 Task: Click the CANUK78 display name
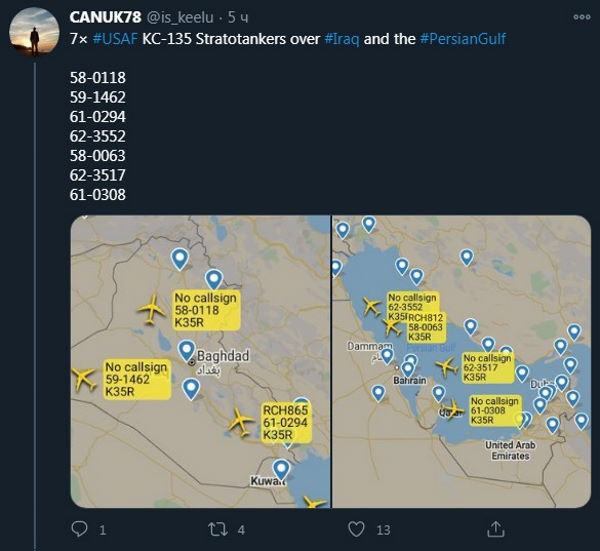tap(105, 18)
